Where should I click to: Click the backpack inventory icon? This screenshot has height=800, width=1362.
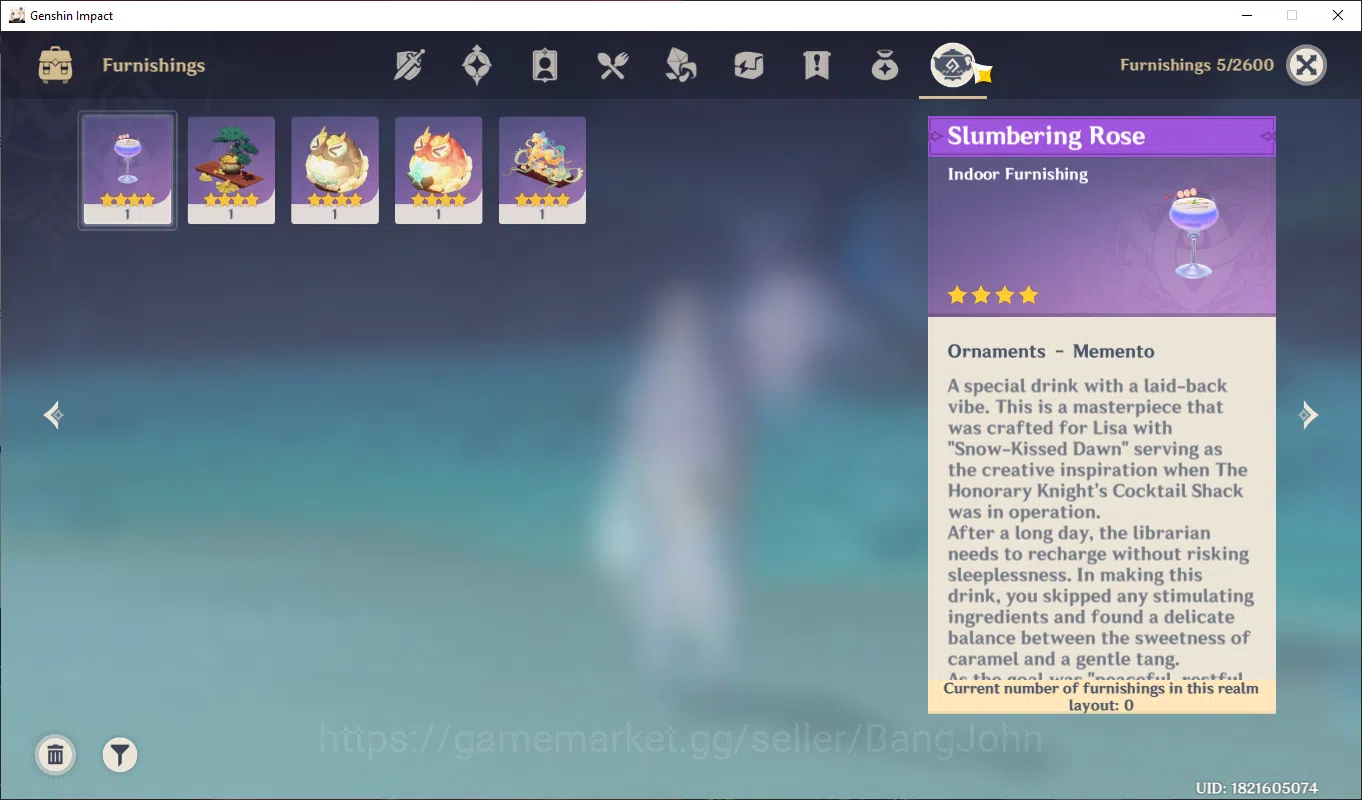click(x=55, y=66)
